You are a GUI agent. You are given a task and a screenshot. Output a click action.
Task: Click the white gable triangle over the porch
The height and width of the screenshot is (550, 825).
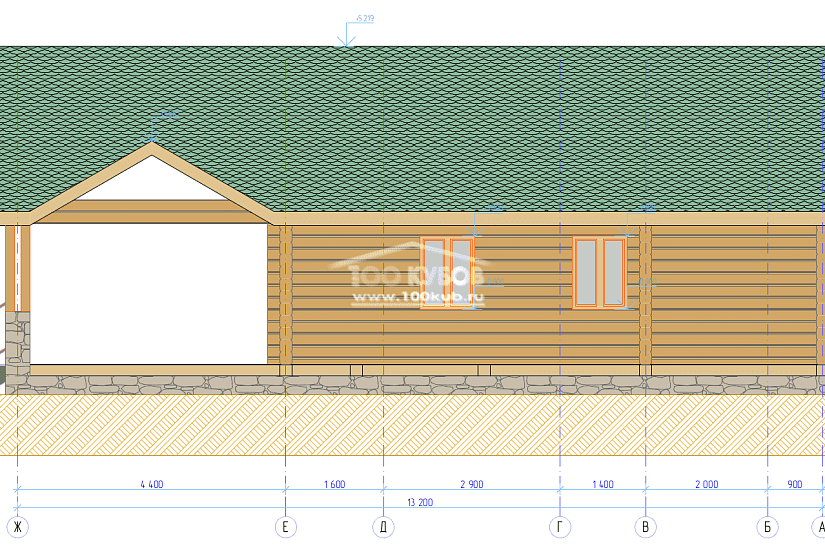[x=151, y=179]
